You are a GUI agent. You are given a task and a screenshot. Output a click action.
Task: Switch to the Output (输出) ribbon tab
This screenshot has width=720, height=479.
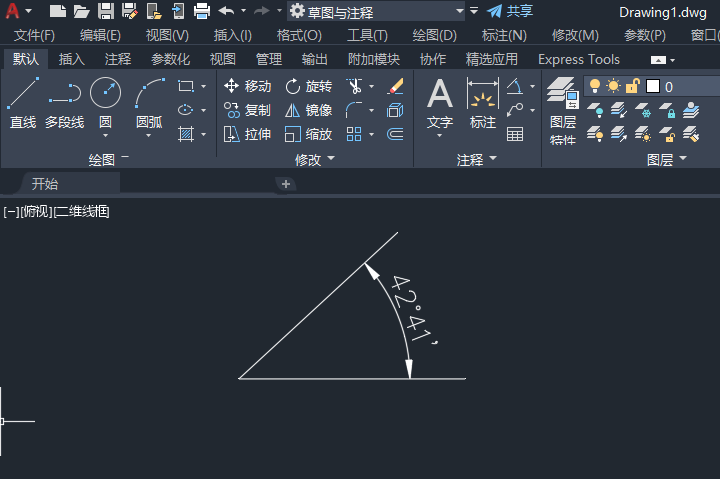pyautogui.click(x=315, y=59)
